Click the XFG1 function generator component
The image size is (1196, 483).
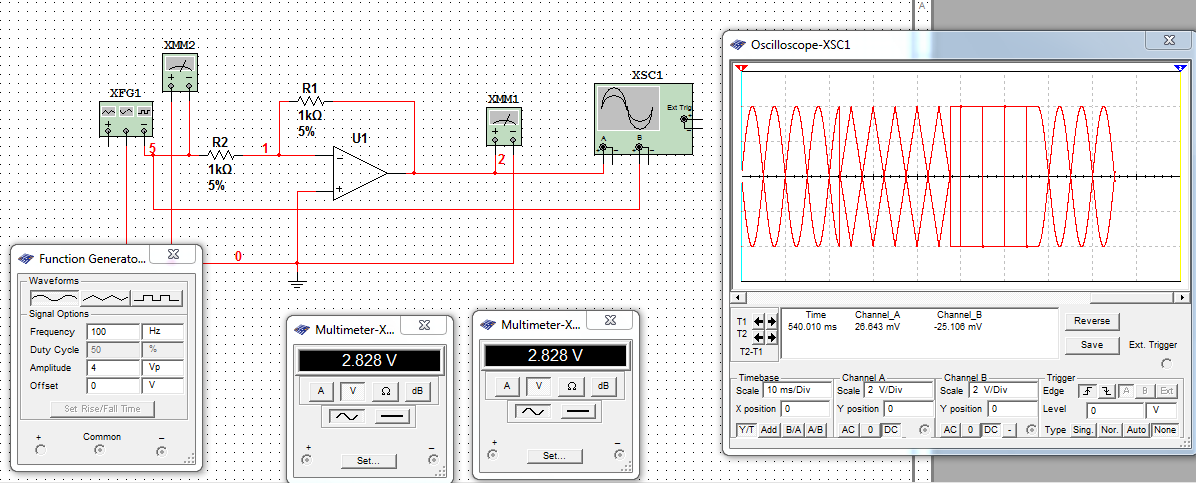click(127, 119)
